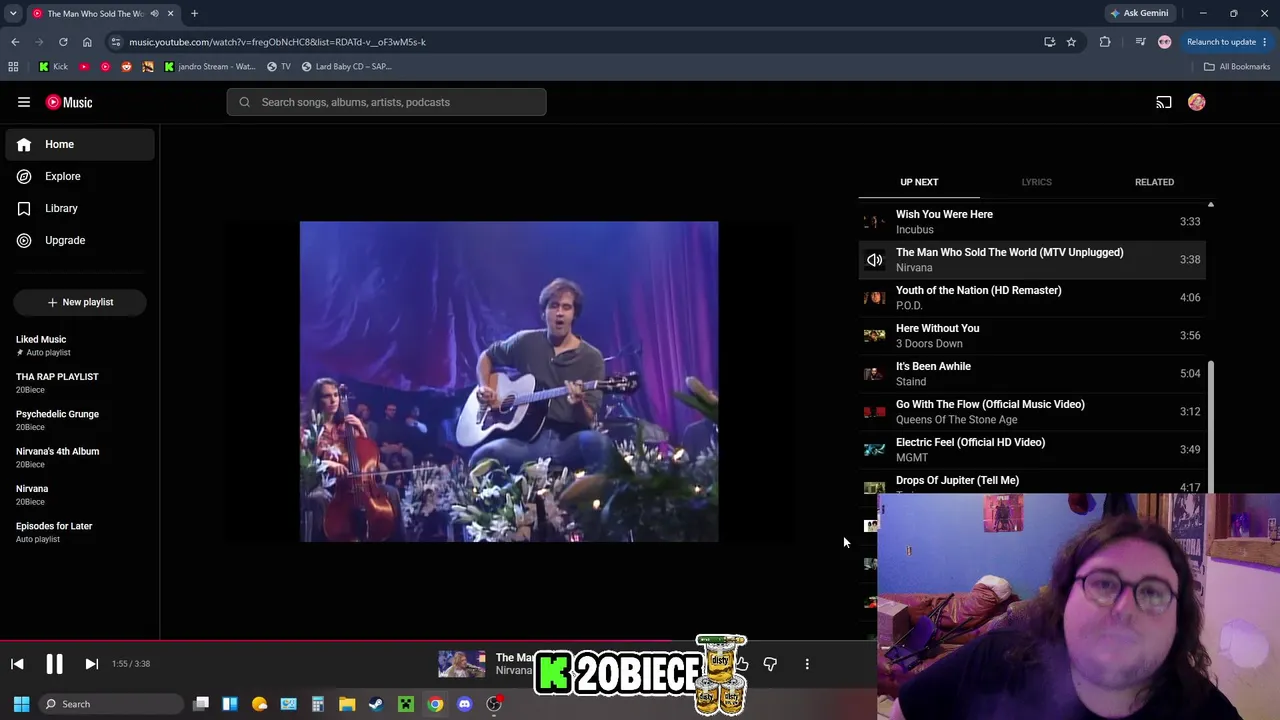
Task: Play Wish You Were Here by Incubus
Action: [x=1032, y=222]
